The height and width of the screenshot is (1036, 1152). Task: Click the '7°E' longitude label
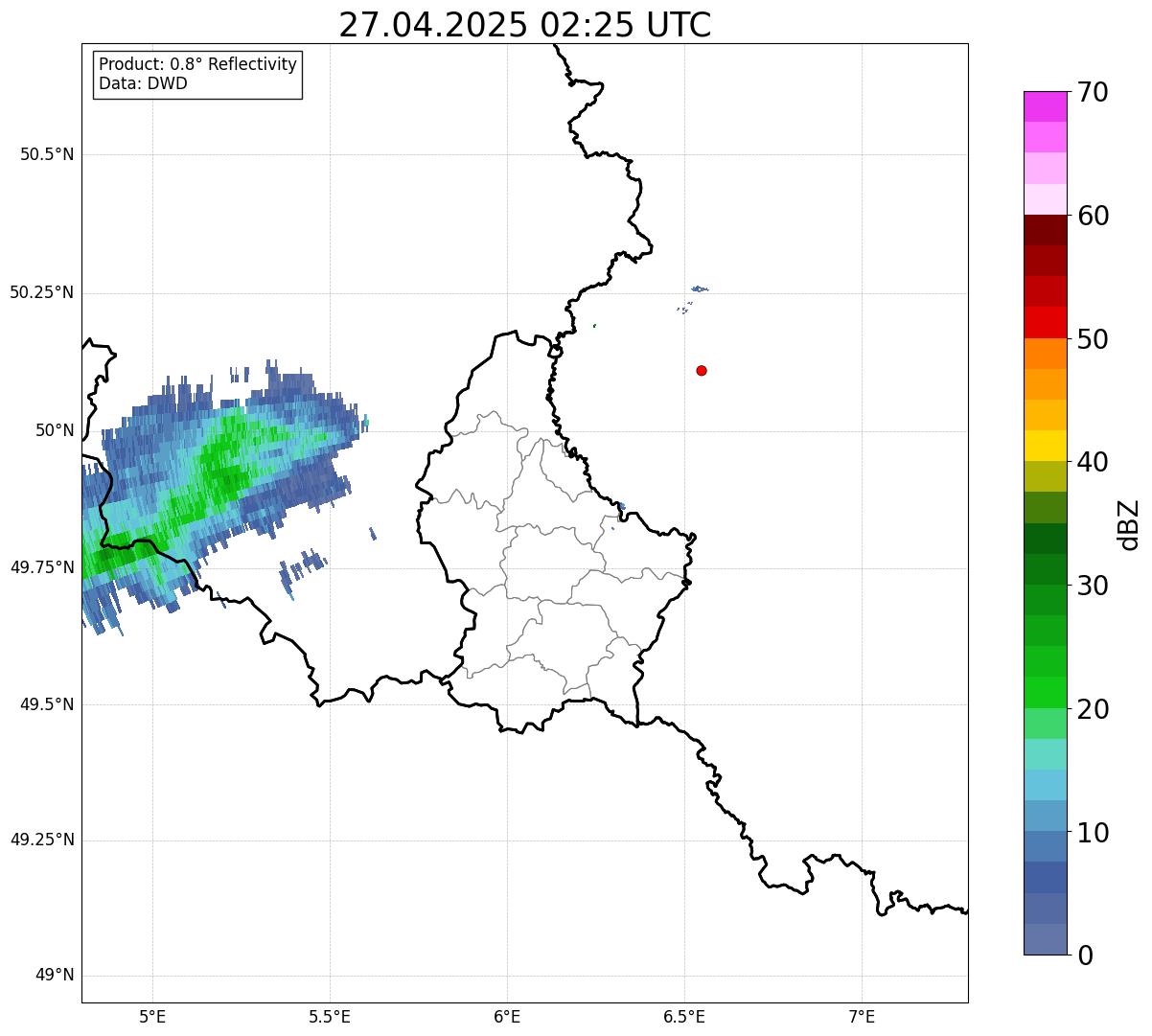[x=862, y=1018]
